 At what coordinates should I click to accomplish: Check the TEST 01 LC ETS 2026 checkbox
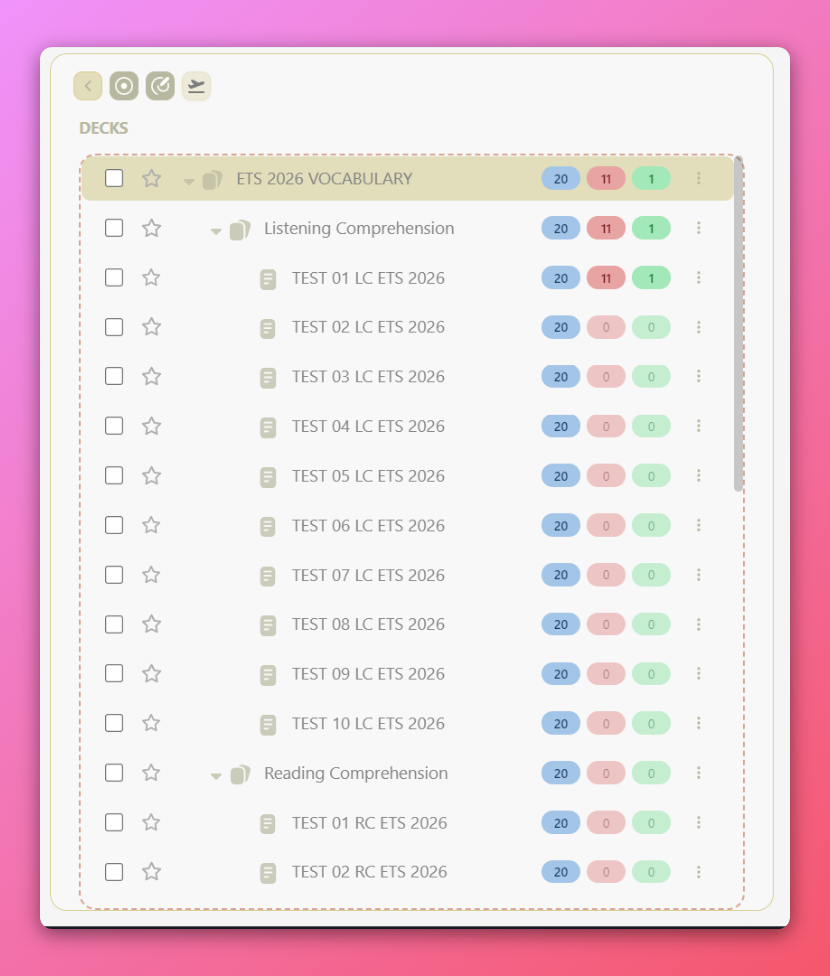(114, 277)
